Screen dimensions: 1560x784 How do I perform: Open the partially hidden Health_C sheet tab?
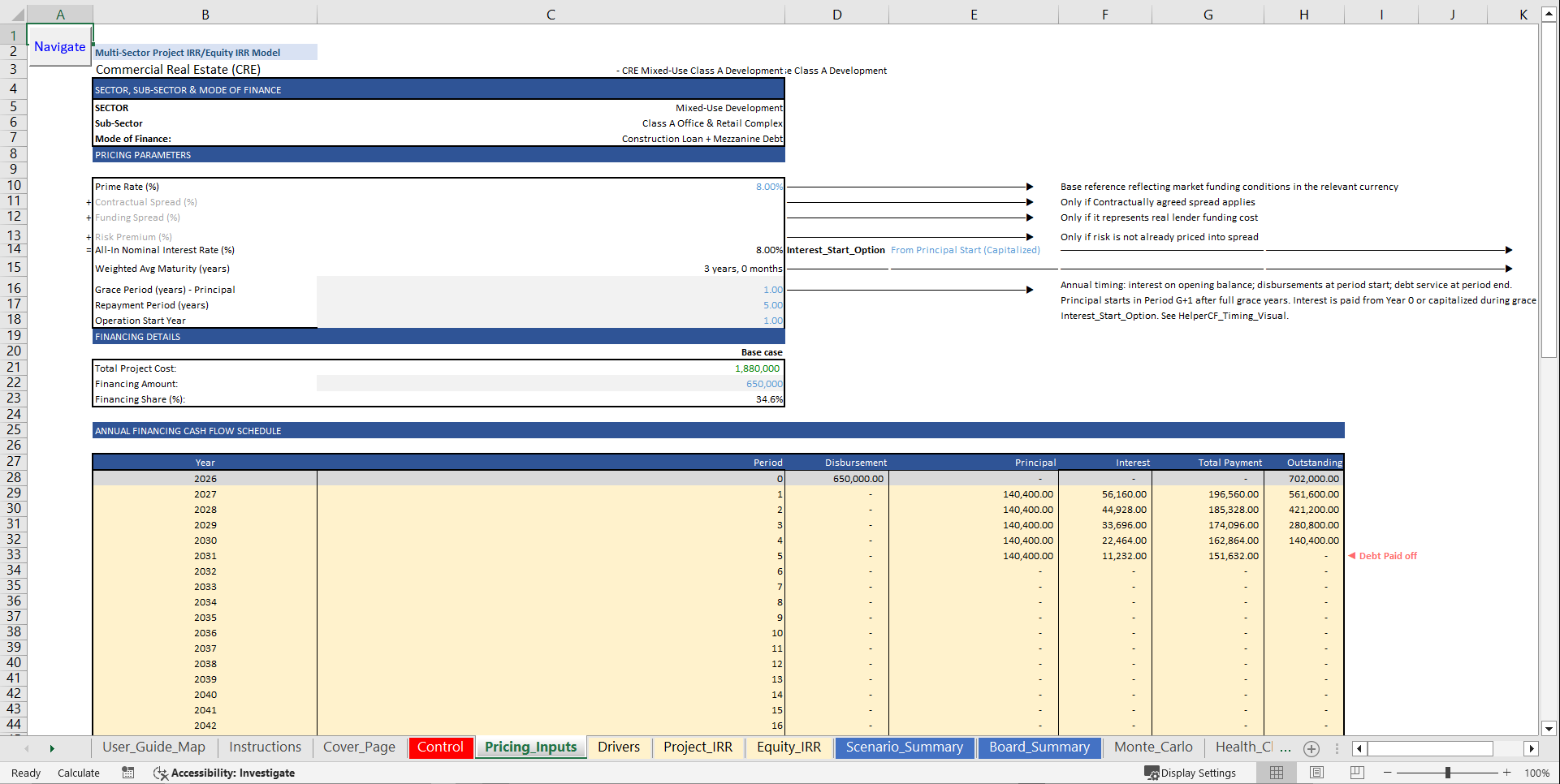click(x=1243, y=747)
